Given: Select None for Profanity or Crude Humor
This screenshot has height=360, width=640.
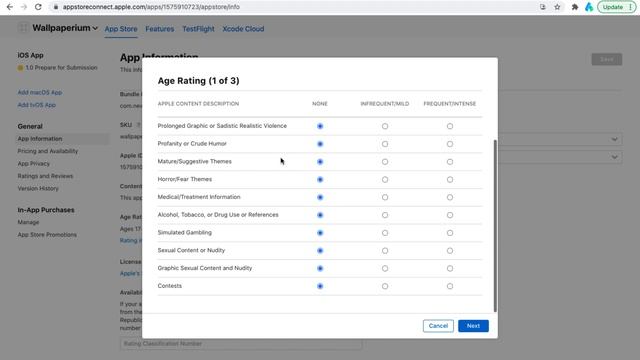Looking at the screenshot, I should click(x=320, y=144).
